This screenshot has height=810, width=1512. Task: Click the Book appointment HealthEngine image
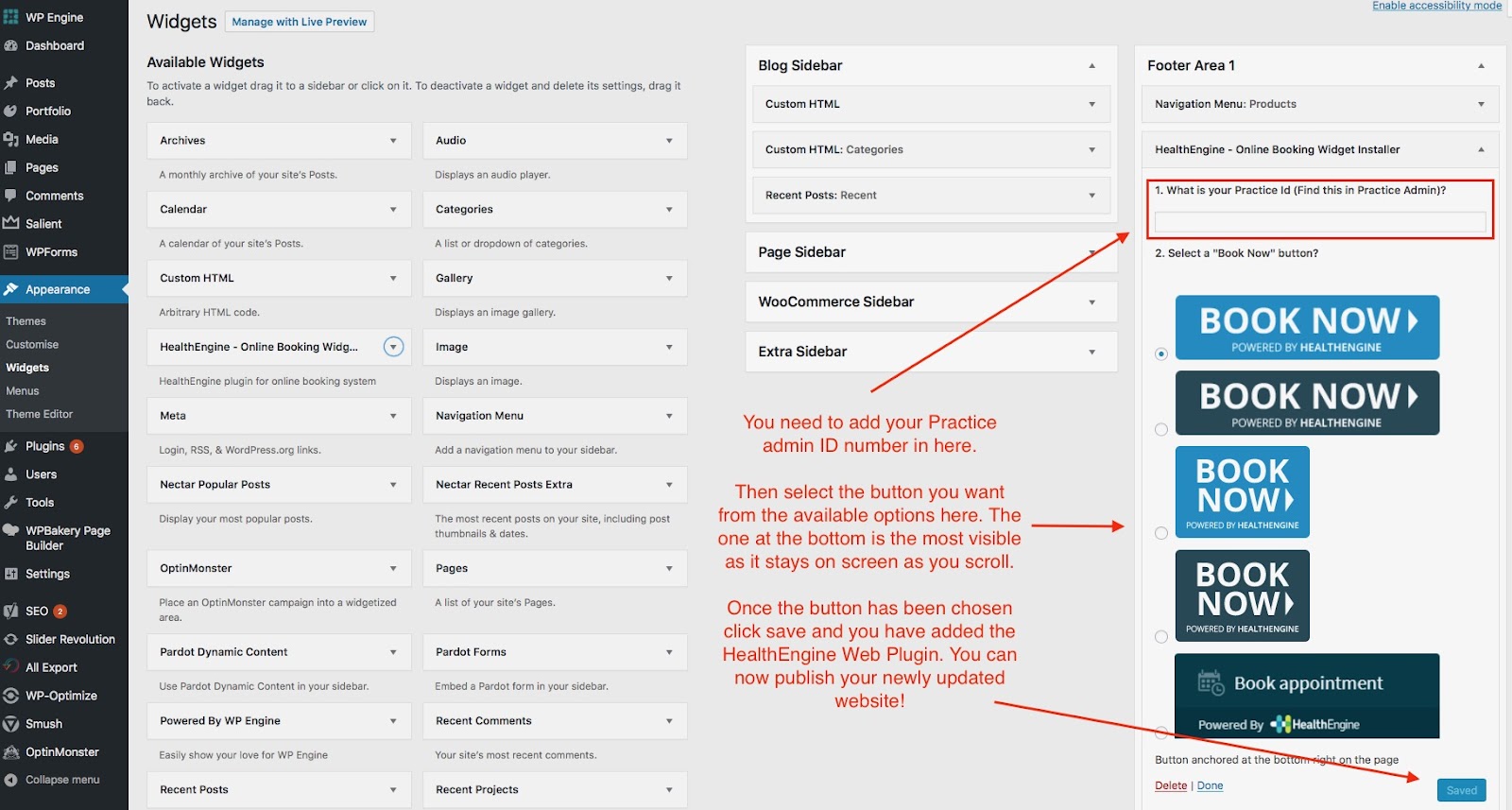[x=1307, y=696]
